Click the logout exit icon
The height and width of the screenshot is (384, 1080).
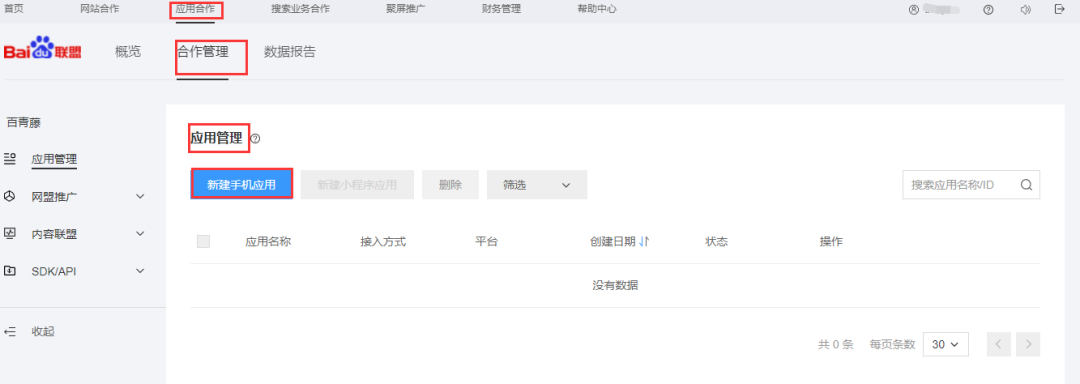click(x=1060, y=10)
